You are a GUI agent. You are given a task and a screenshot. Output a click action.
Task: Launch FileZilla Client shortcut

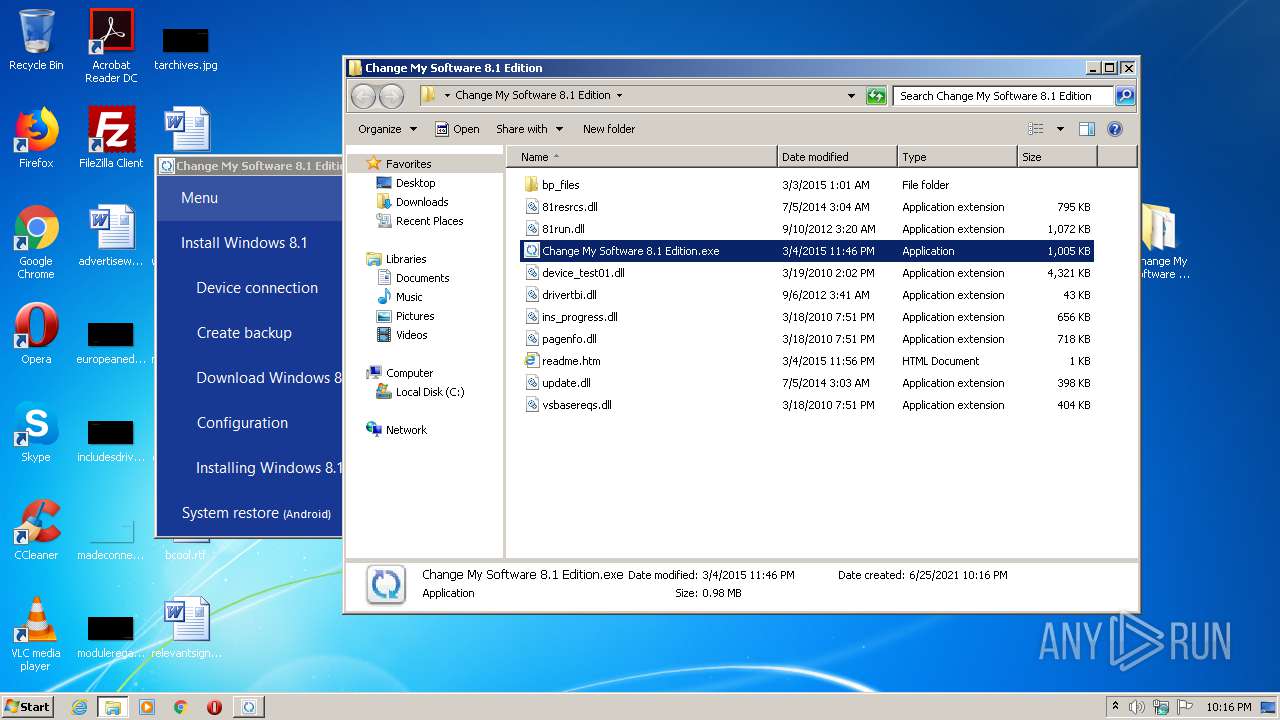tap(111, 138)
